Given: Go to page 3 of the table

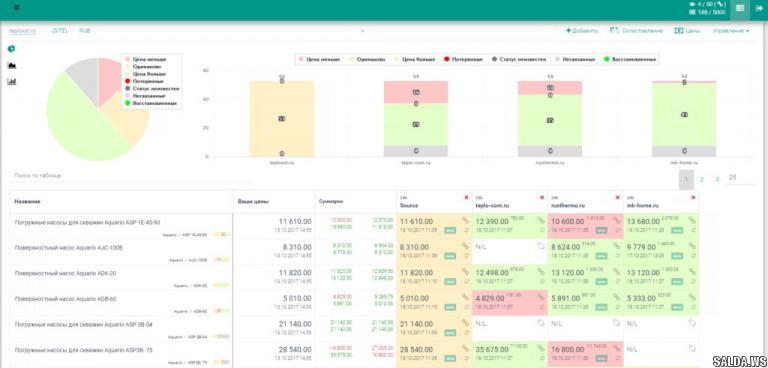Looking at the screenshot, I should pyautogui.click(x=717, y=180).
